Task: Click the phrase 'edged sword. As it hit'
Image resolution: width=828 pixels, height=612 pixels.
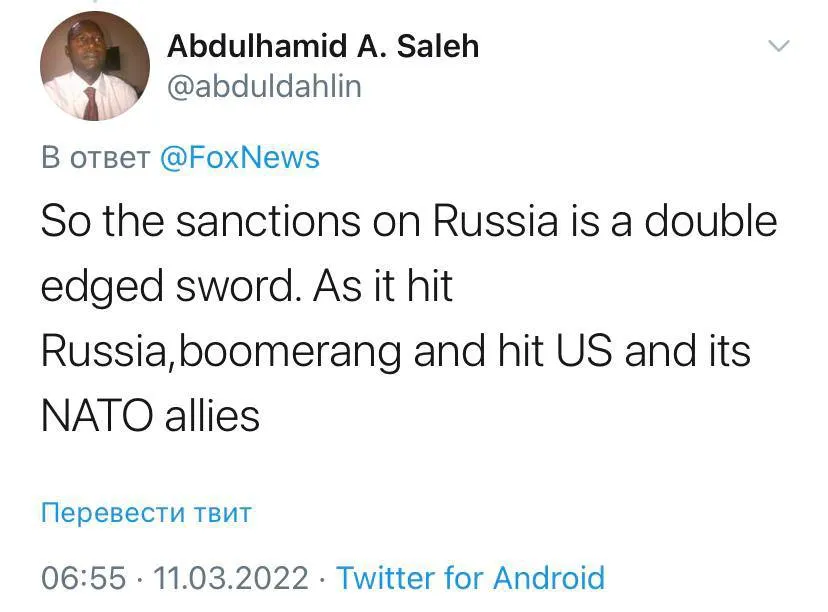Action: pos(247,286)
